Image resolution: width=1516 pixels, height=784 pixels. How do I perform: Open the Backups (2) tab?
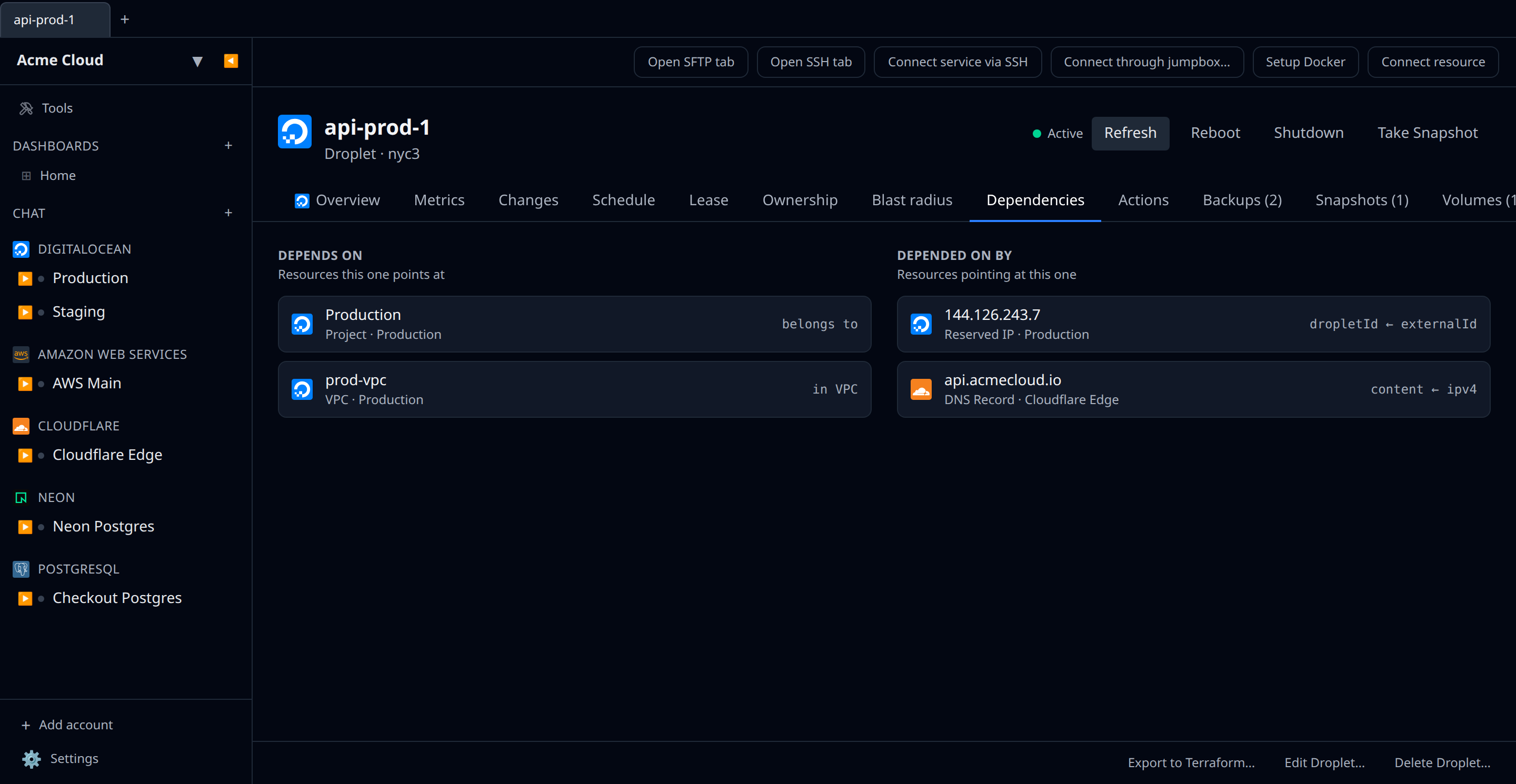click(1242, 200)
